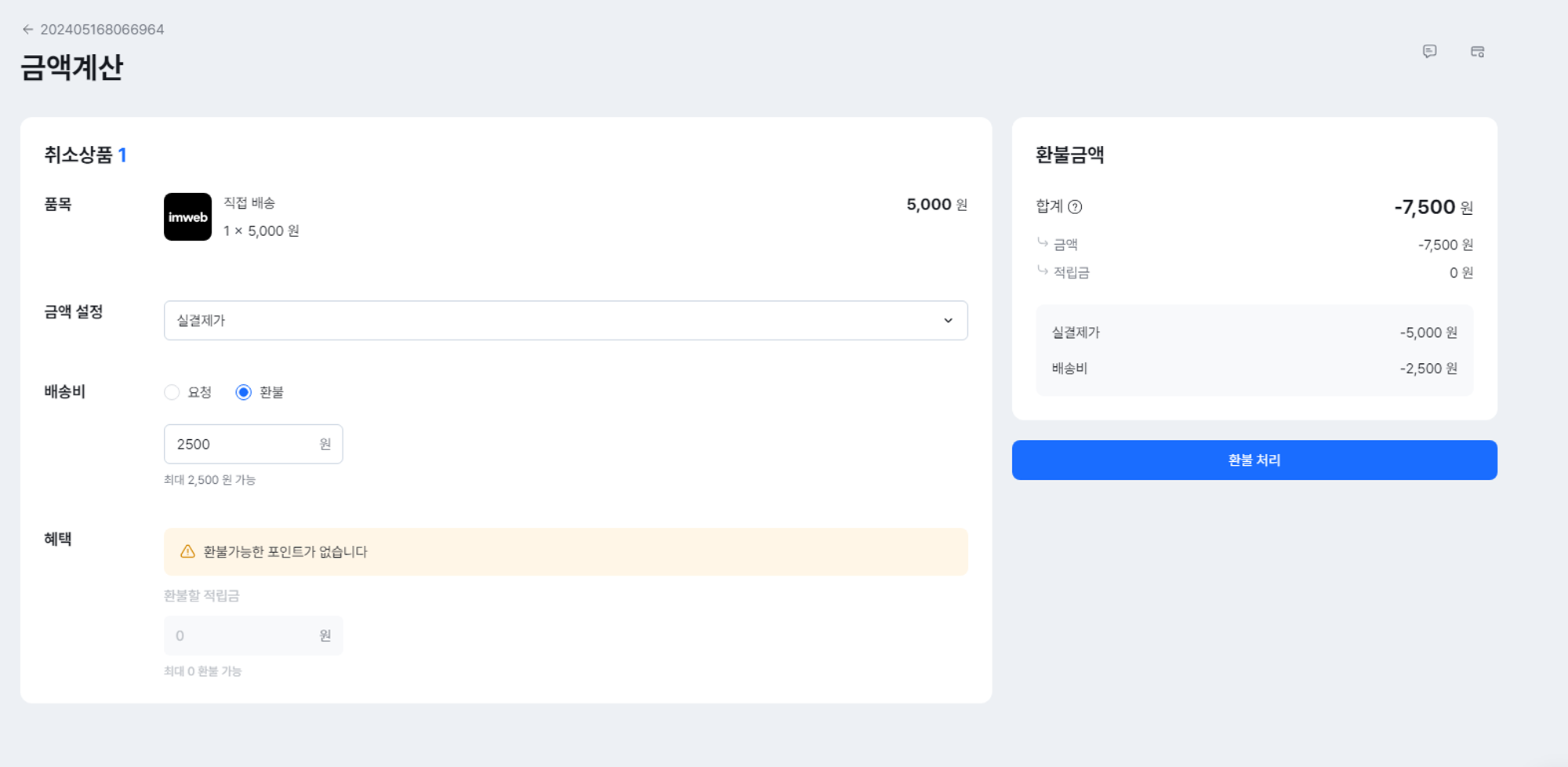Click the imweb product logo thumbnail
The height and width of the screenshot is (767, 1568).
click(x=187, y=217)
